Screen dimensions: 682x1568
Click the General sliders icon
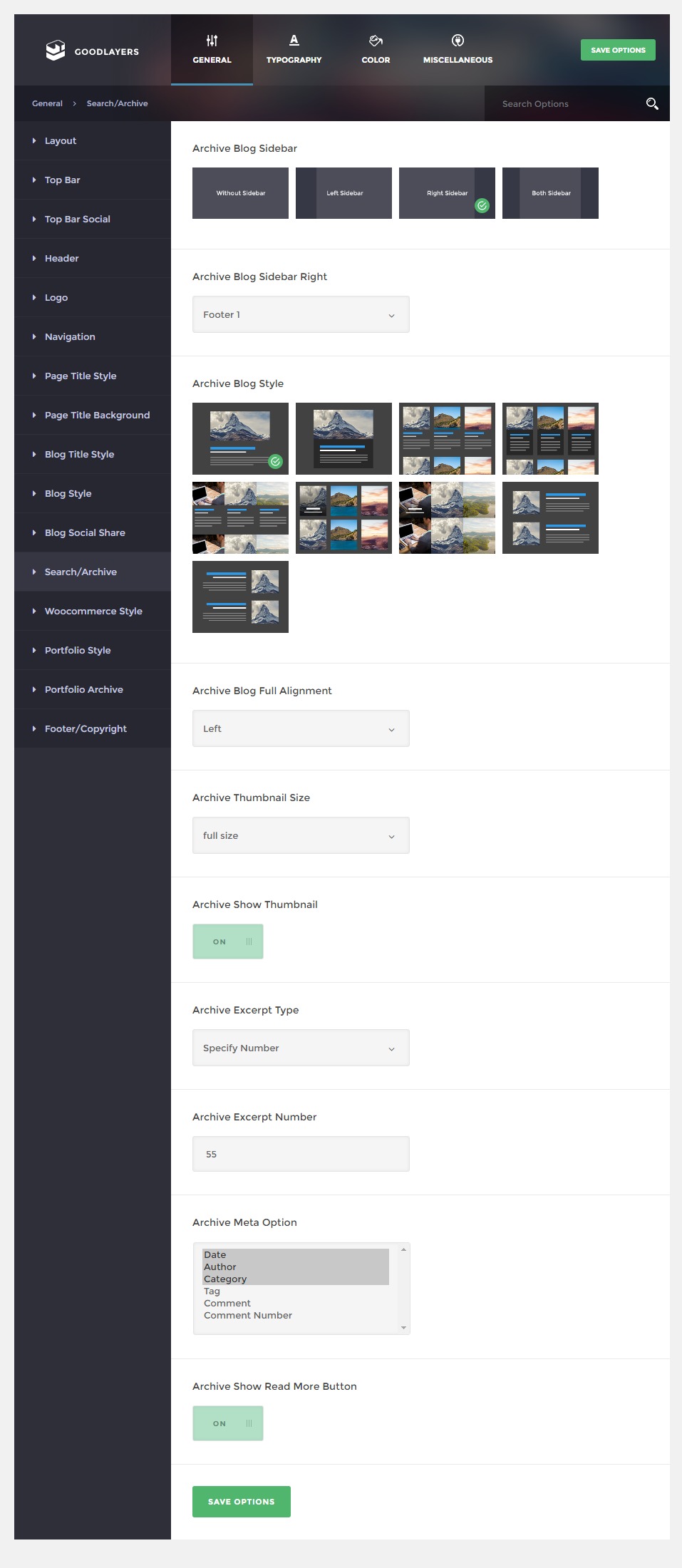pyautogui.click(x=212, y=41)
